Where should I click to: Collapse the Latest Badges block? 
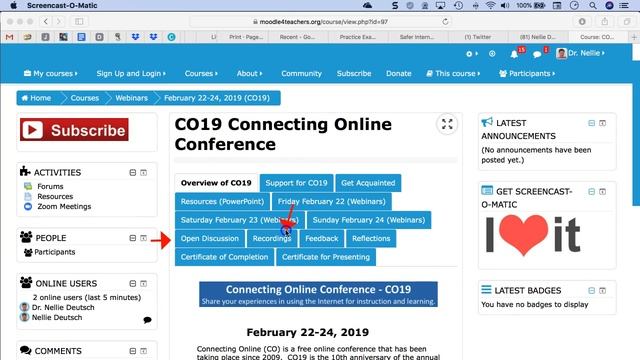[x=591, y=290]
